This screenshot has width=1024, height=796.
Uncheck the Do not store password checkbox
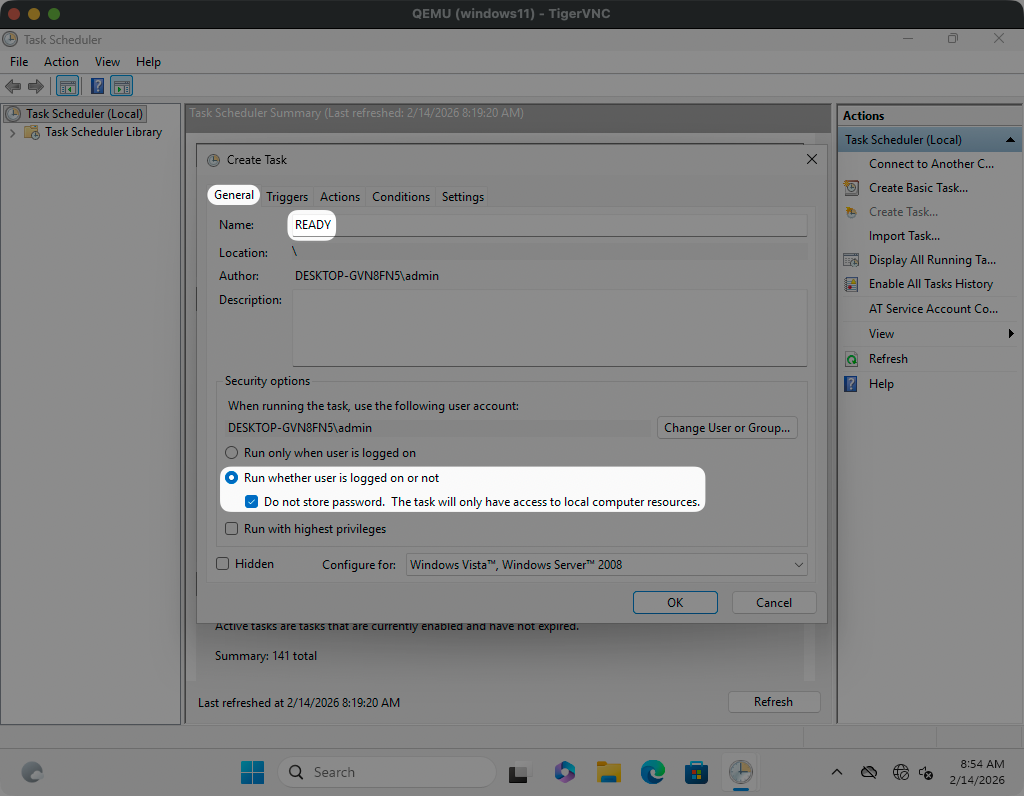(252, 502)
